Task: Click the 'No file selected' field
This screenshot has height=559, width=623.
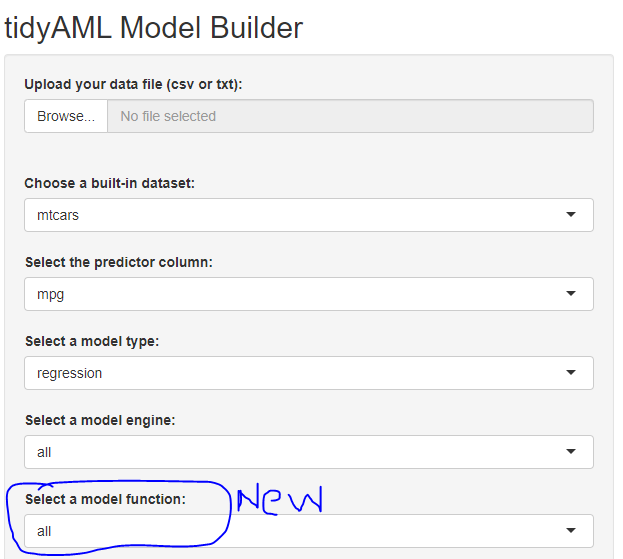Action: pos(350,116)
